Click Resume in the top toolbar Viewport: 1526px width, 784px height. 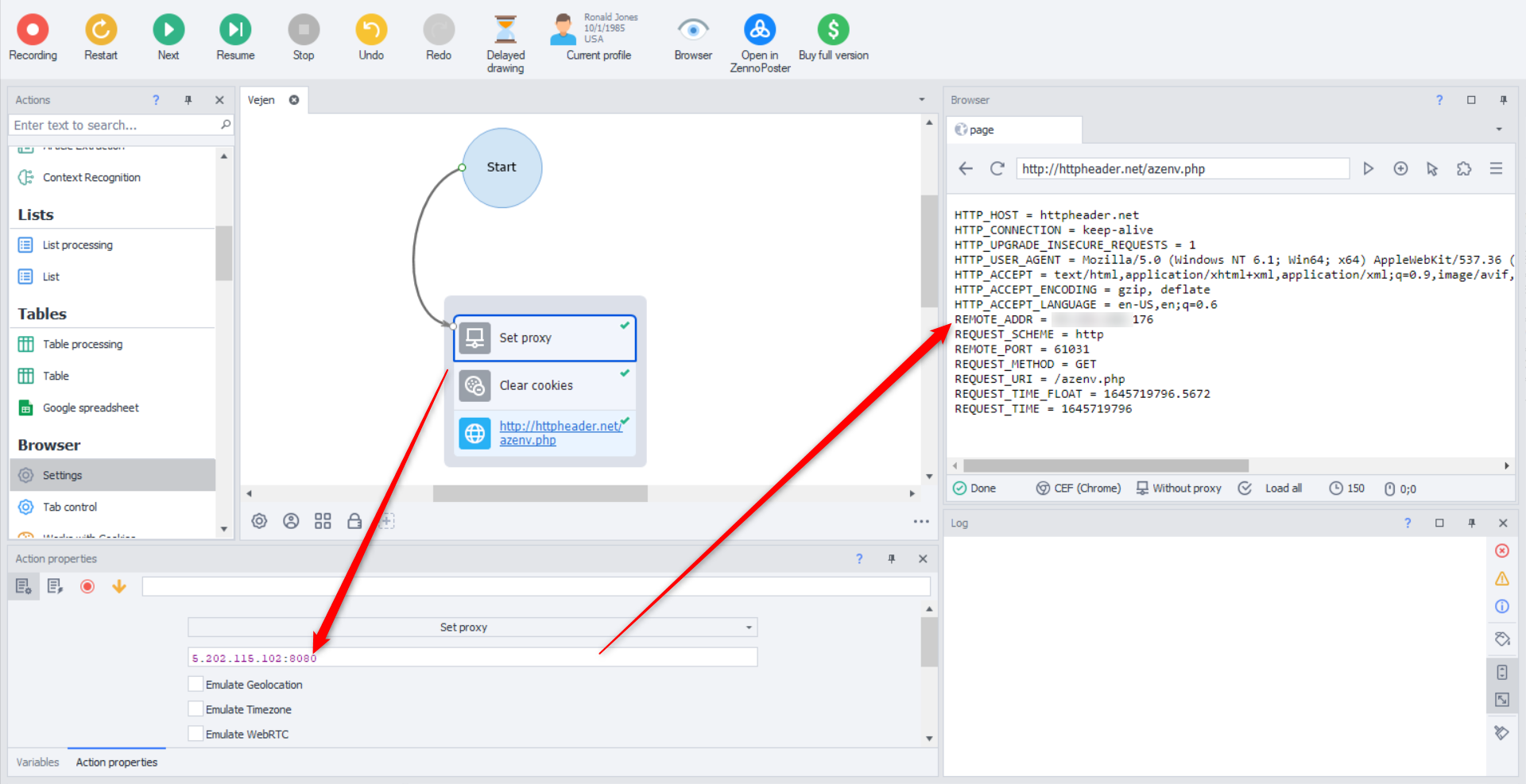pyautogui.click(x=235, y=37)
